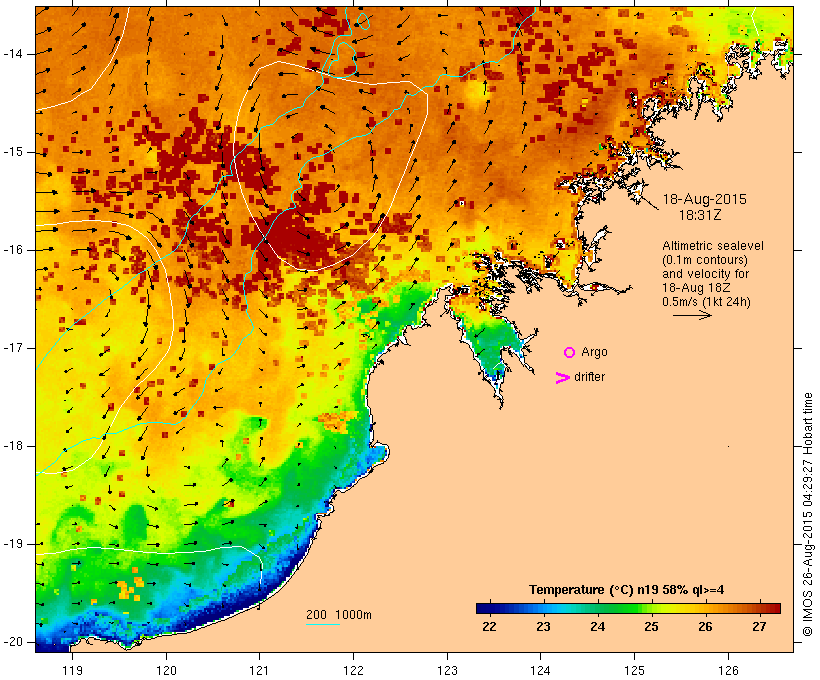Click the colorbar tick label '26'
Screen dimensions: 820x680
click(x=705, y=627)
